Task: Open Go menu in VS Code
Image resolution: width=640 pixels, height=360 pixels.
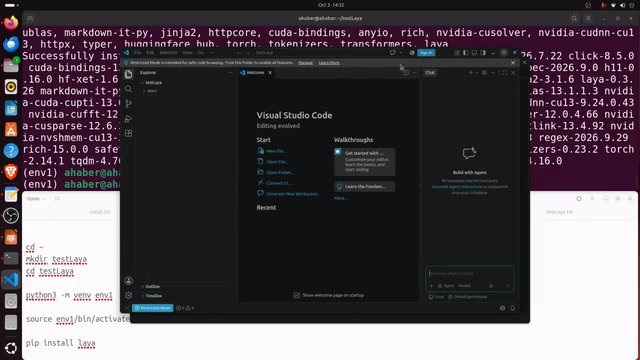Action: [x=200, y=53]
